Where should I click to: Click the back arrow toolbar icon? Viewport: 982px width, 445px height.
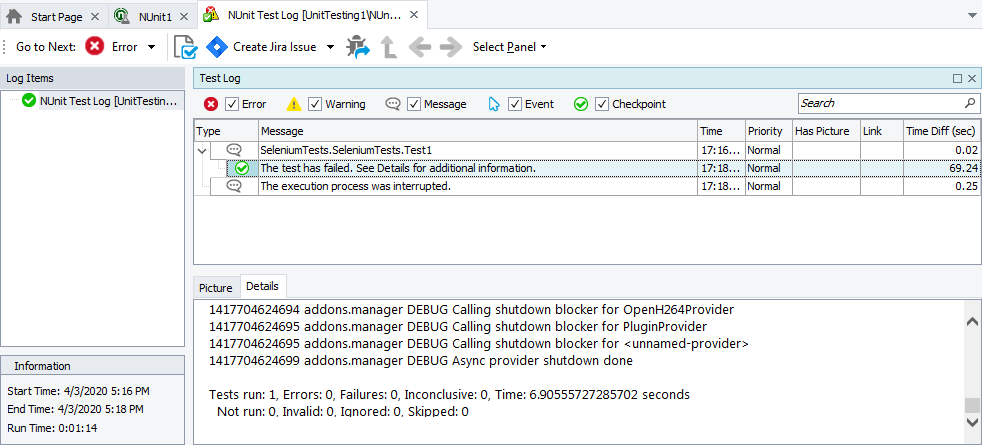click(420, 47)
